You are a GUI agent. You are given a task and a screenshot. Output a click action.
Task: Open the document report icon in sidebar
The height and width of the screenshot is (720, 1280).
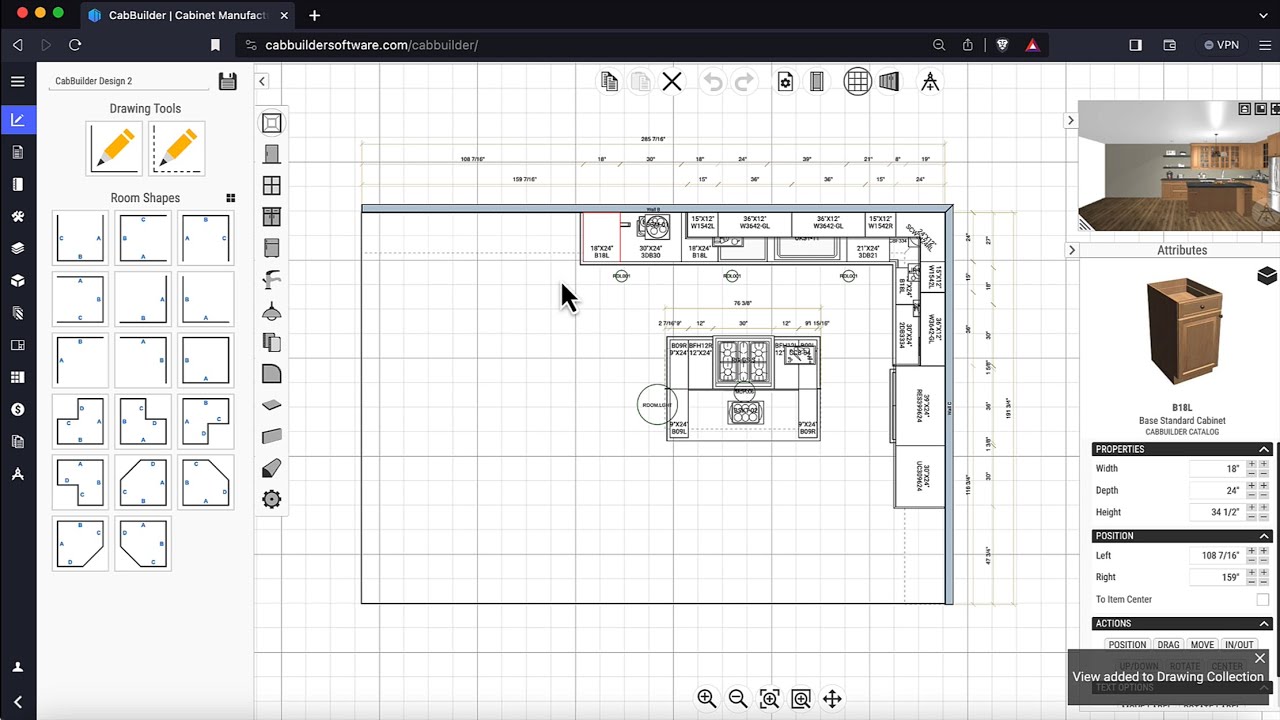pos(17,152)
